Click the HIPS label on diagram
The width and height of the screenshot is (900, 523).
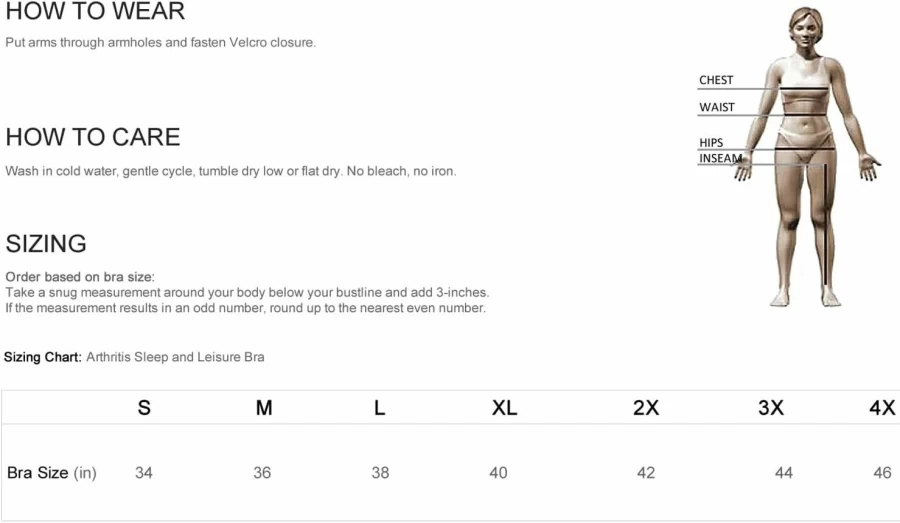tap(711, 142)
